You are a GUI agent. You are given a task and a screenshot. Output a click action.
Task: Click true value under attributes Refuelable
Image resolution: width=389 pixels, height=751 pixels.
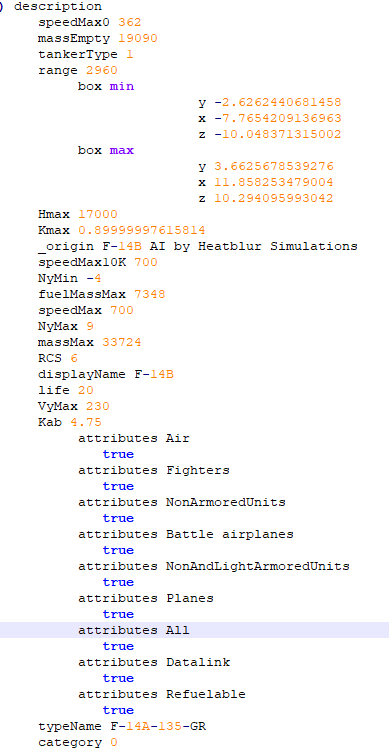pyautogui.click(x=118, y=710)
